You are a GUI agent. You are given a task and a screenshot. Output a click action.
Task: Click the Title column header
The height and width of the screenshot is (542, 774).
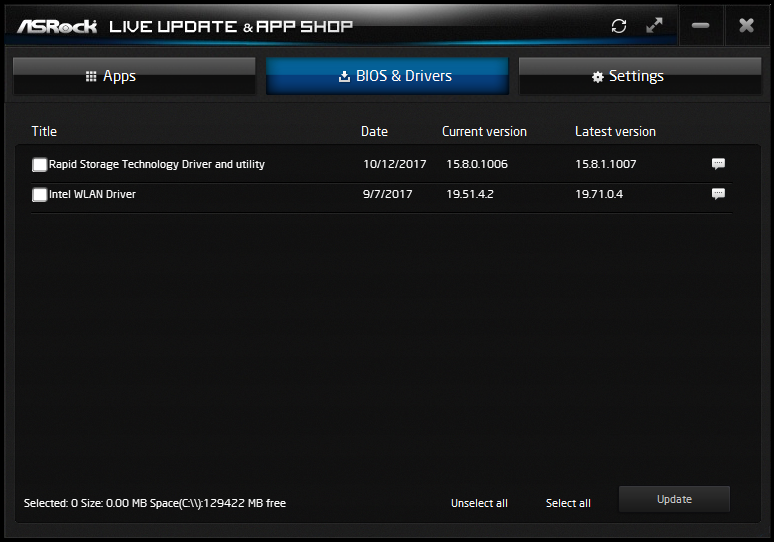[44, 131]
